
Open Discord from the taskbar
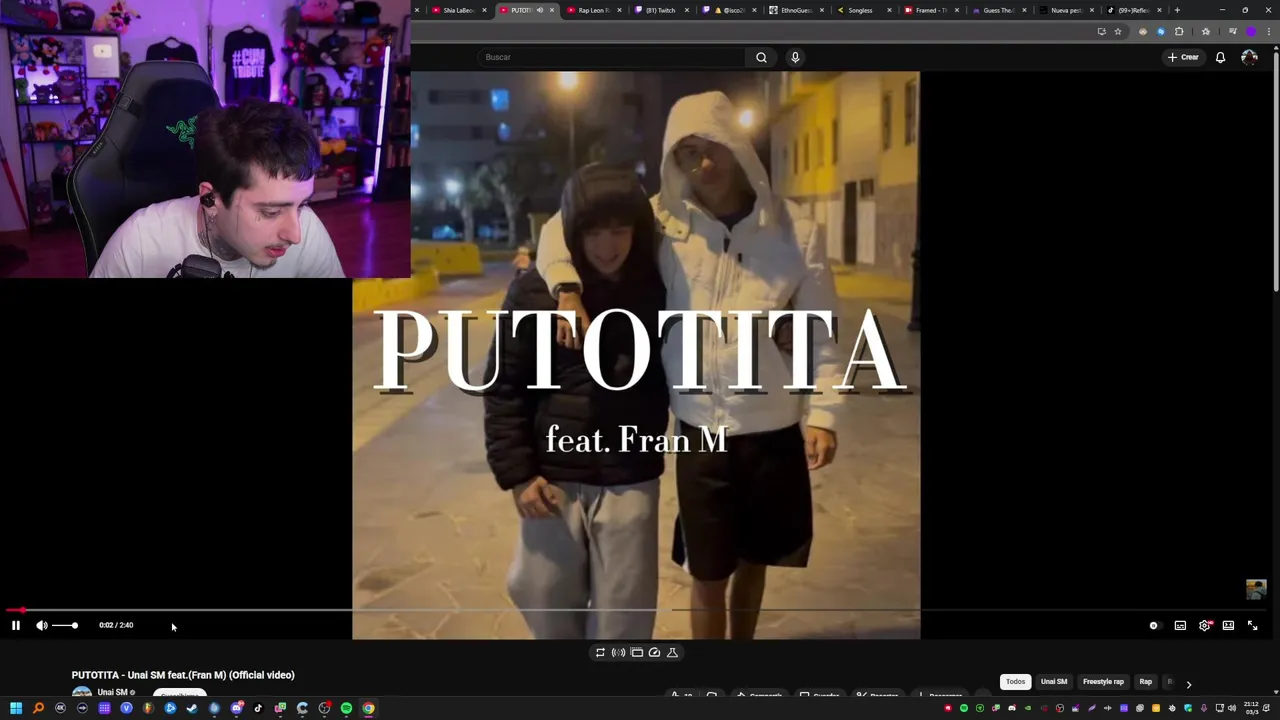[236, 708]
